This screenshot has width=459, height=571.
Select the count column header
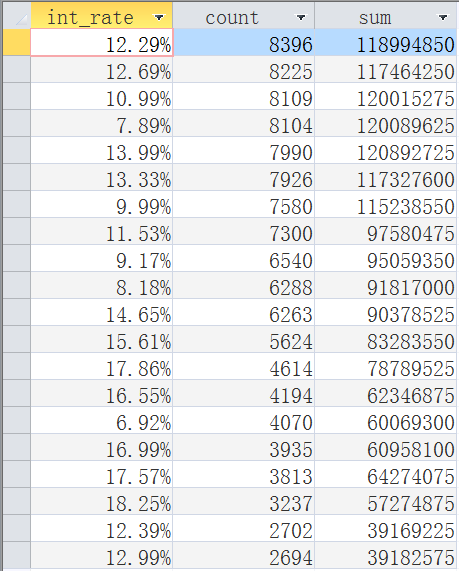pos(244,15)
